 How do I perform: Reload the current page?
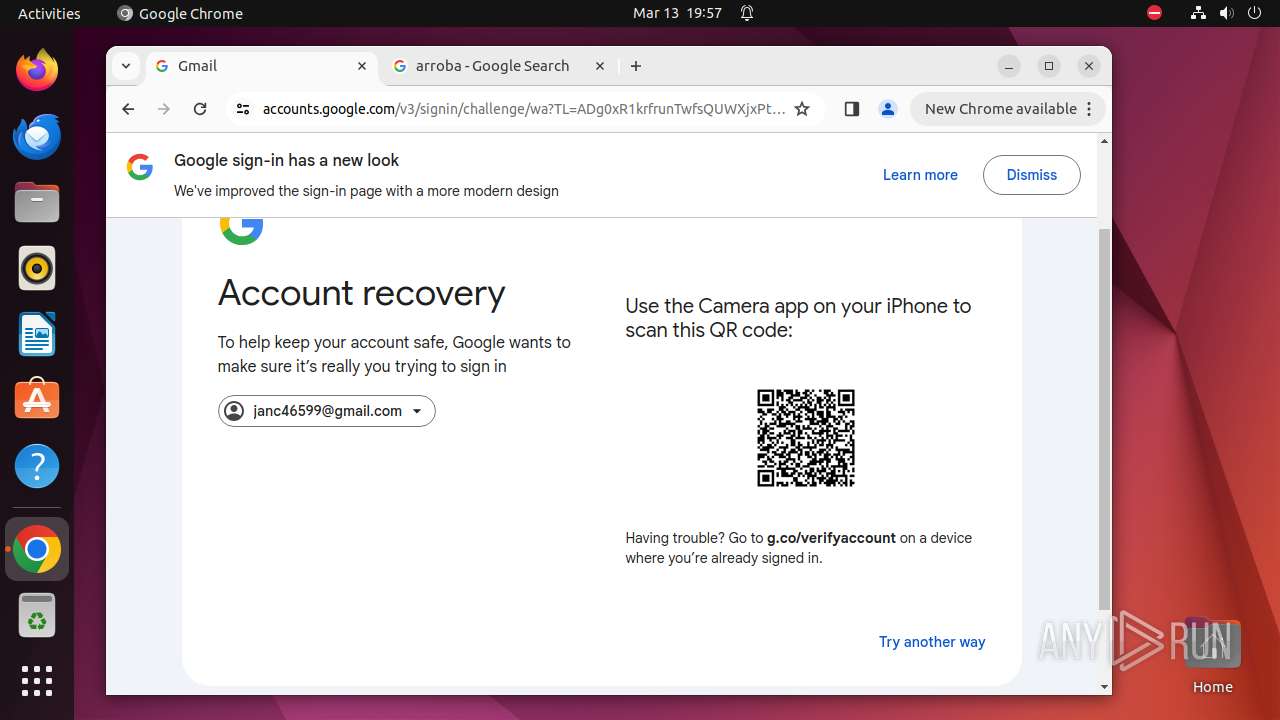click(200, 109)
